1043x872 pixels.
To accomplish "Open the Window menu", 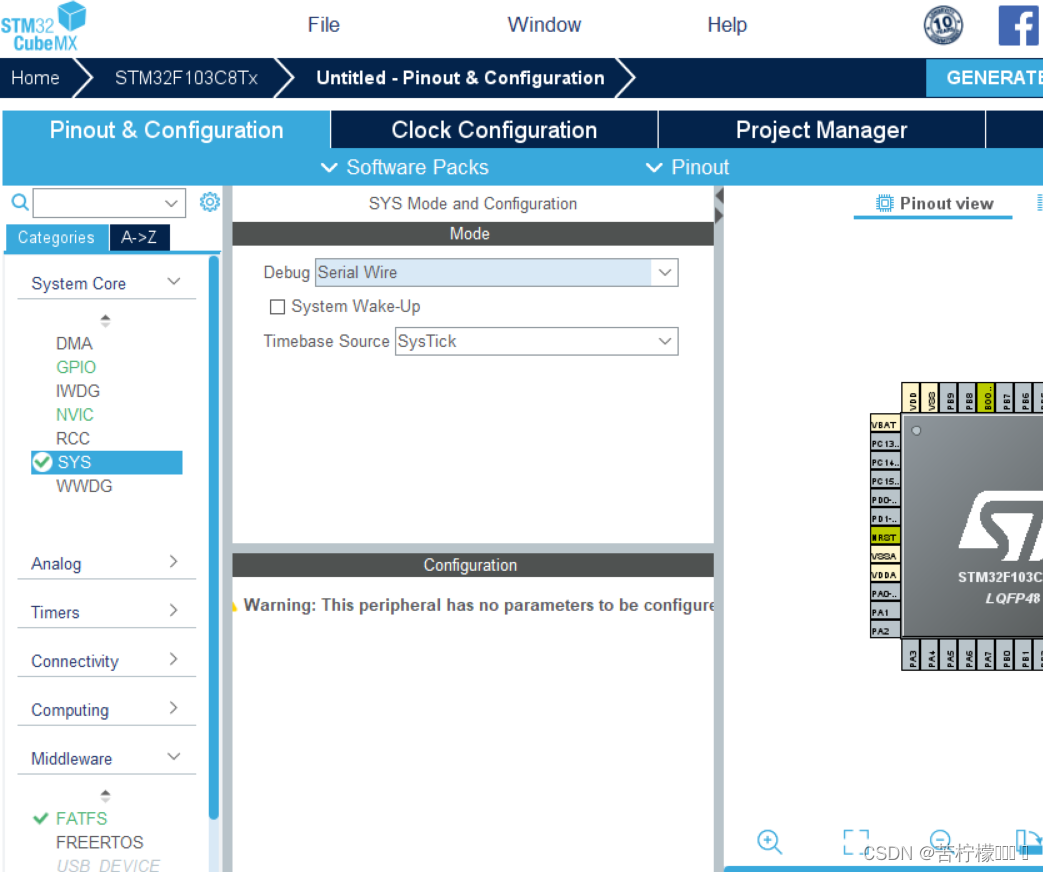I will (544, 25).
